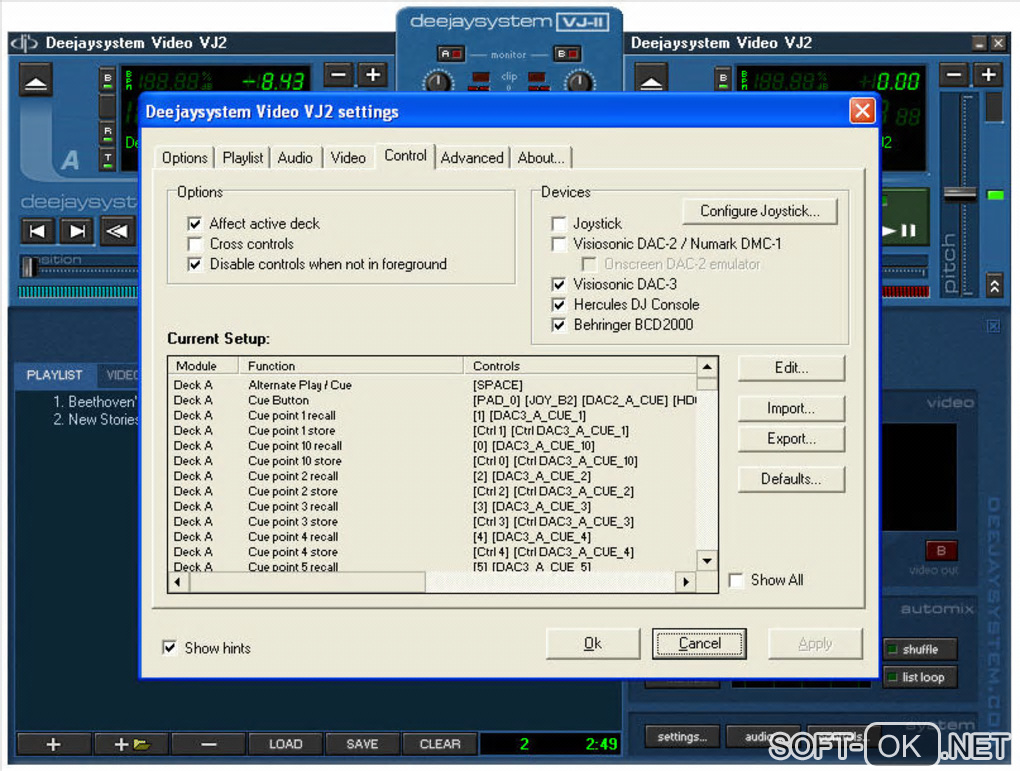Rewind deck A with double-arrow button
The width and height of the screenshot is (1020, 771).
pos(117,231)
